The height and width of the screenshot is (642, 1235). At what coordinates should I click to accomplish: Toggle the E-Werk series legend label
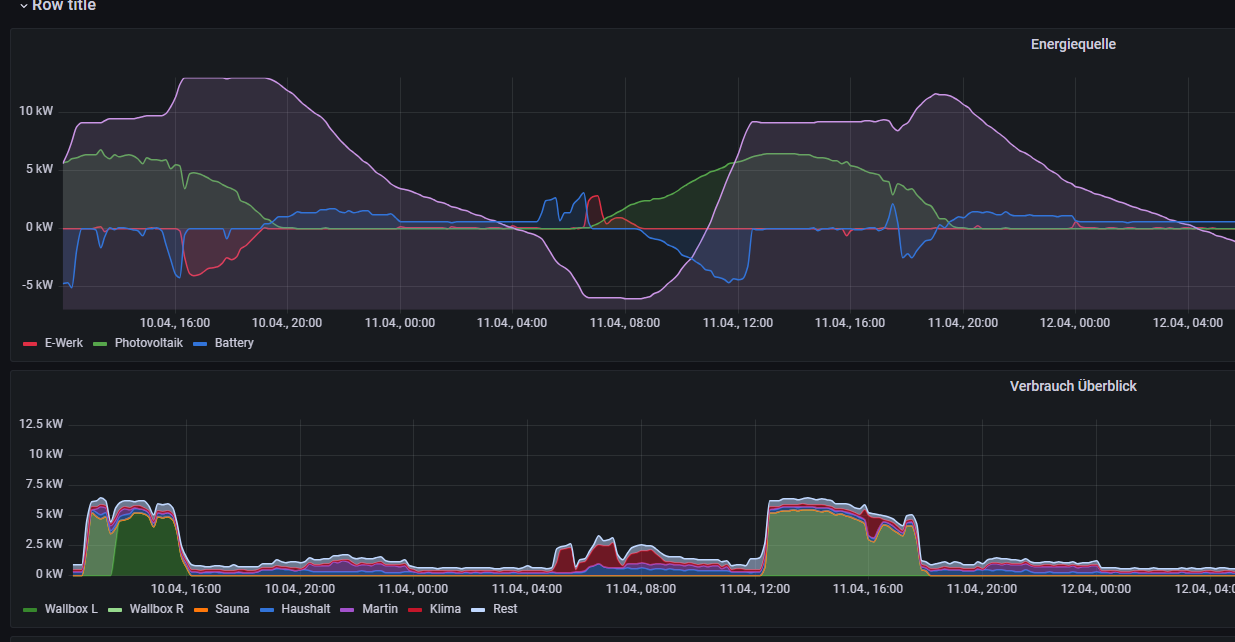[x=64, y=343]
